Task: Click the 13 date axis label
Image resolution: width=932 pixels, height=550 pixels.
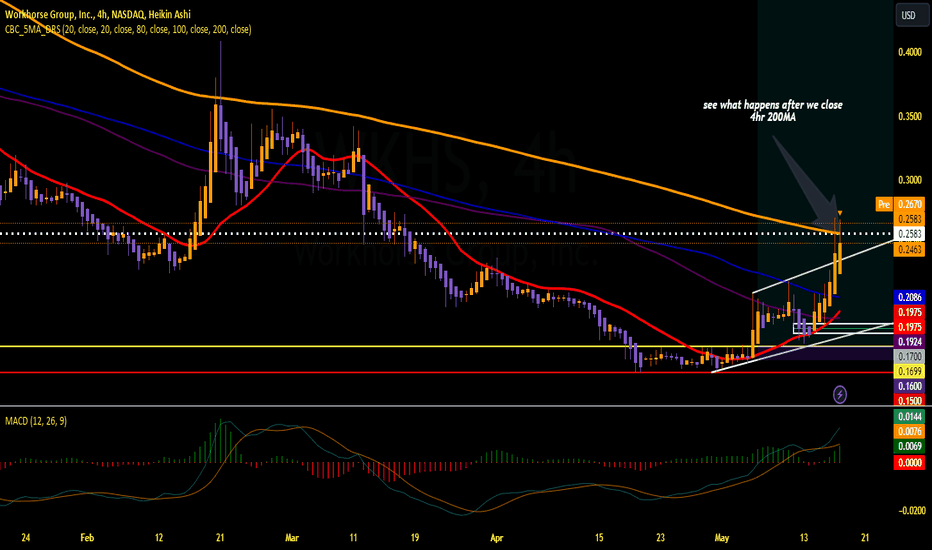Action: click(804, 538)
